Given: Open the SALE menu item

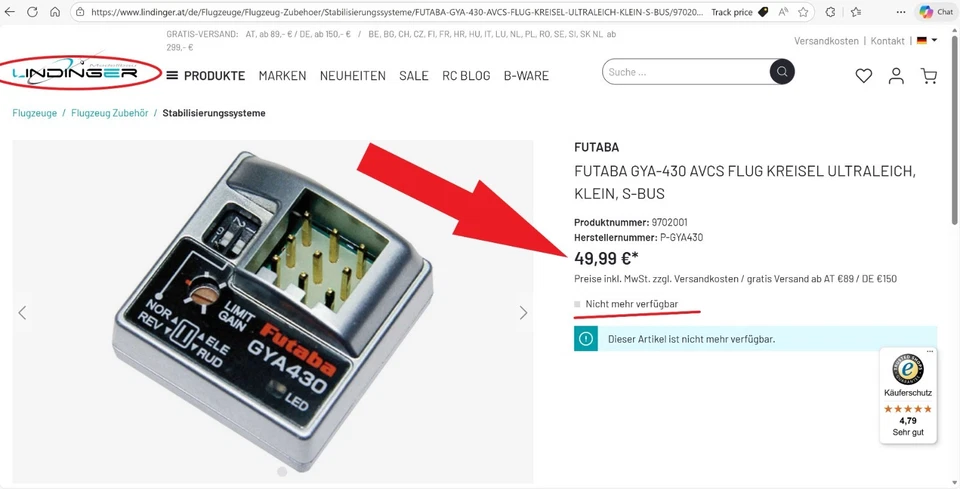Looking at the screenshot, I should (414, 76).
